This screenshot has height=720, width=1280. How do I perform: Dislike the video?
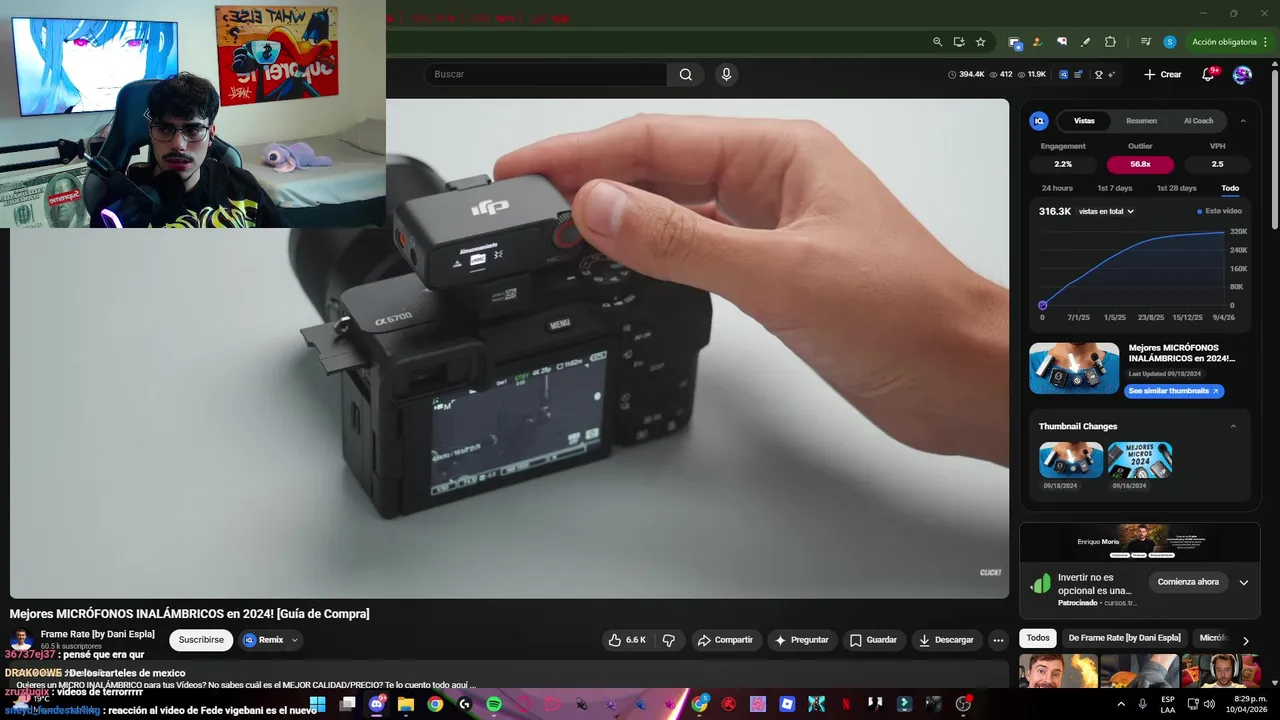tap(669, 640)
